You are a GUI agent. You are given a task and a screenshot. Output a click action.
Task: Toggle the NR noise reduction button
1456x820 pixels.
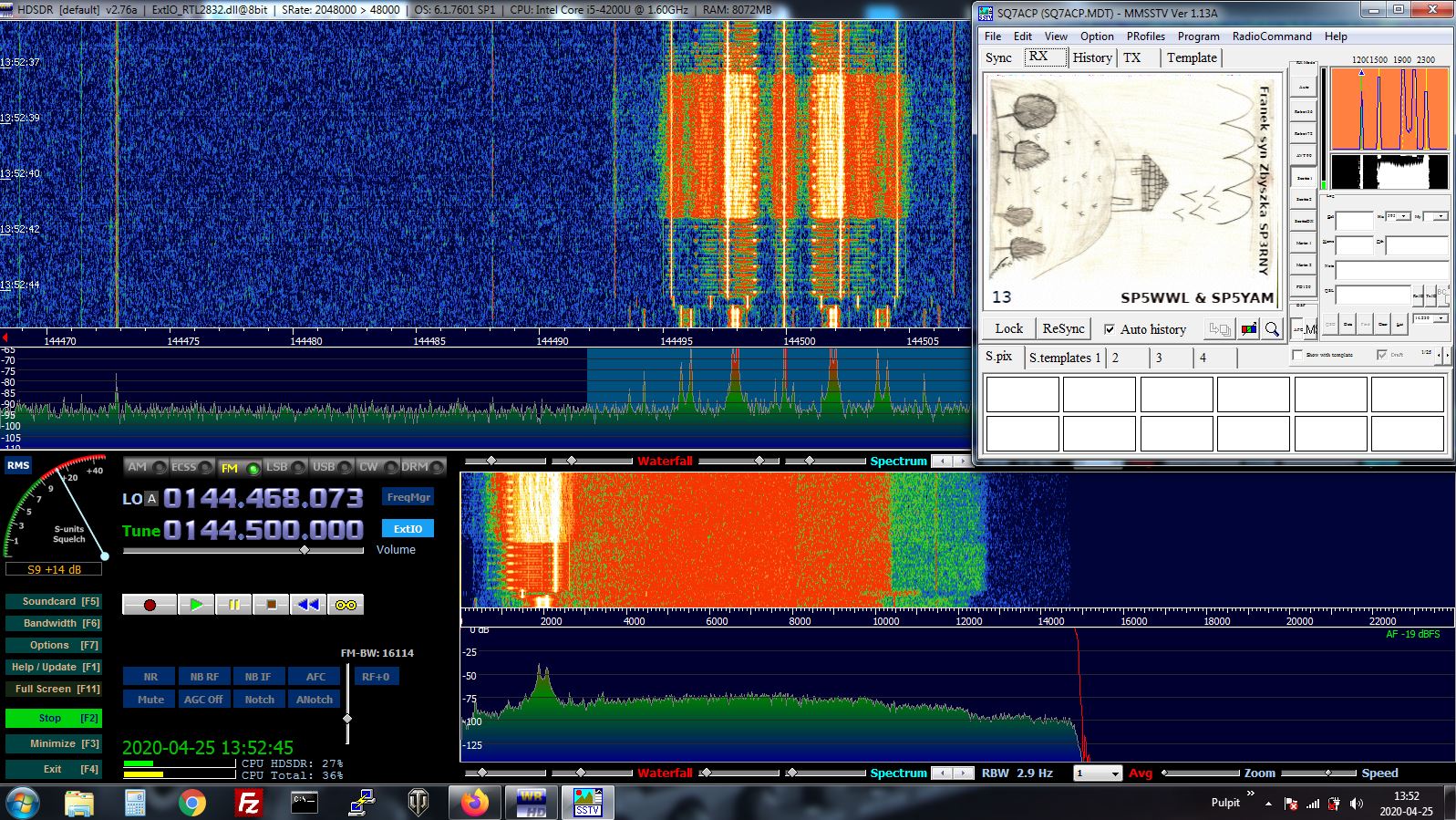(x=150, y=677)
